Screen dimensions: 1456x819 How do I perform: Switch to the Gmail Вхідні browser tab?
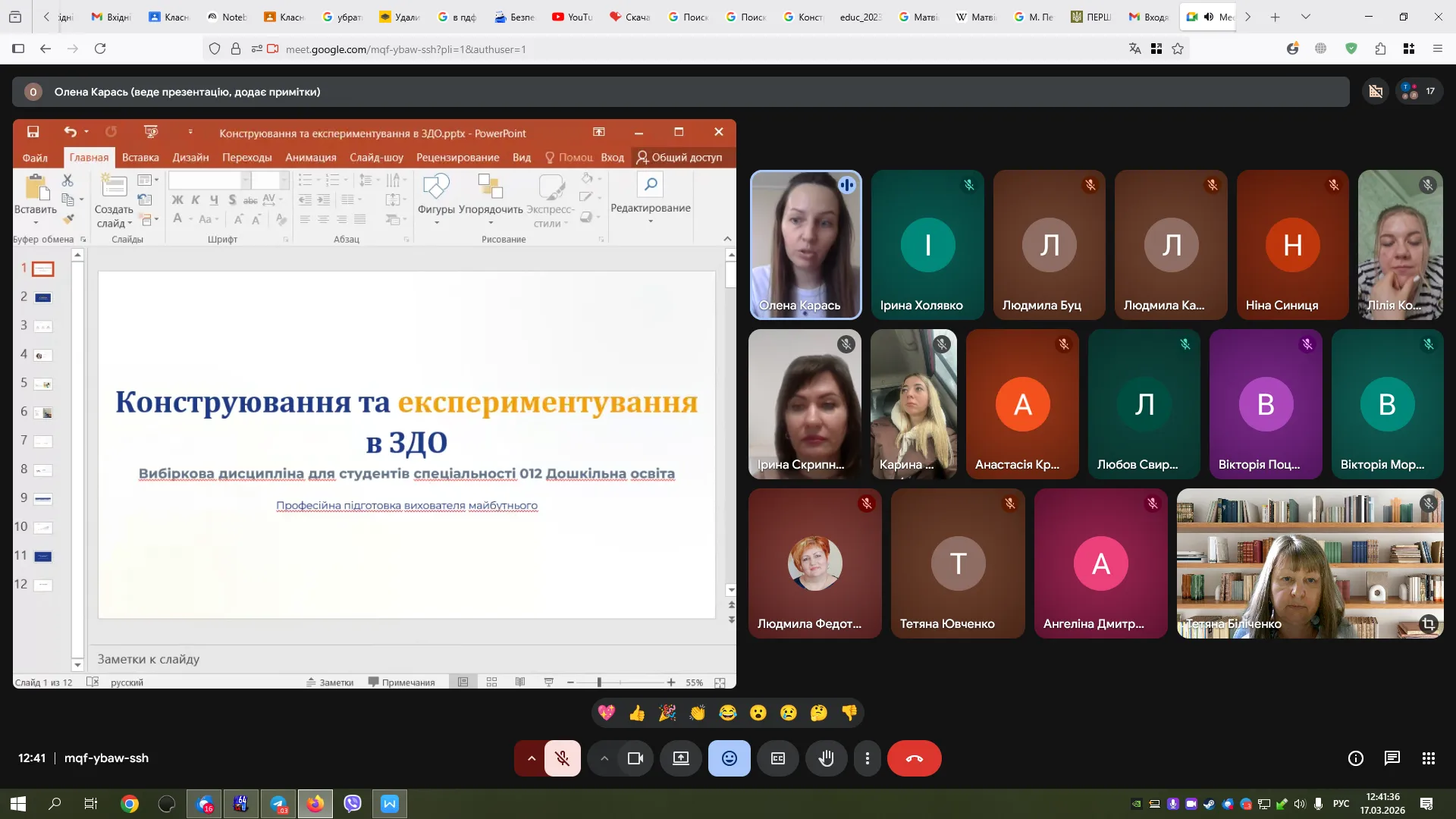point(111,17)
